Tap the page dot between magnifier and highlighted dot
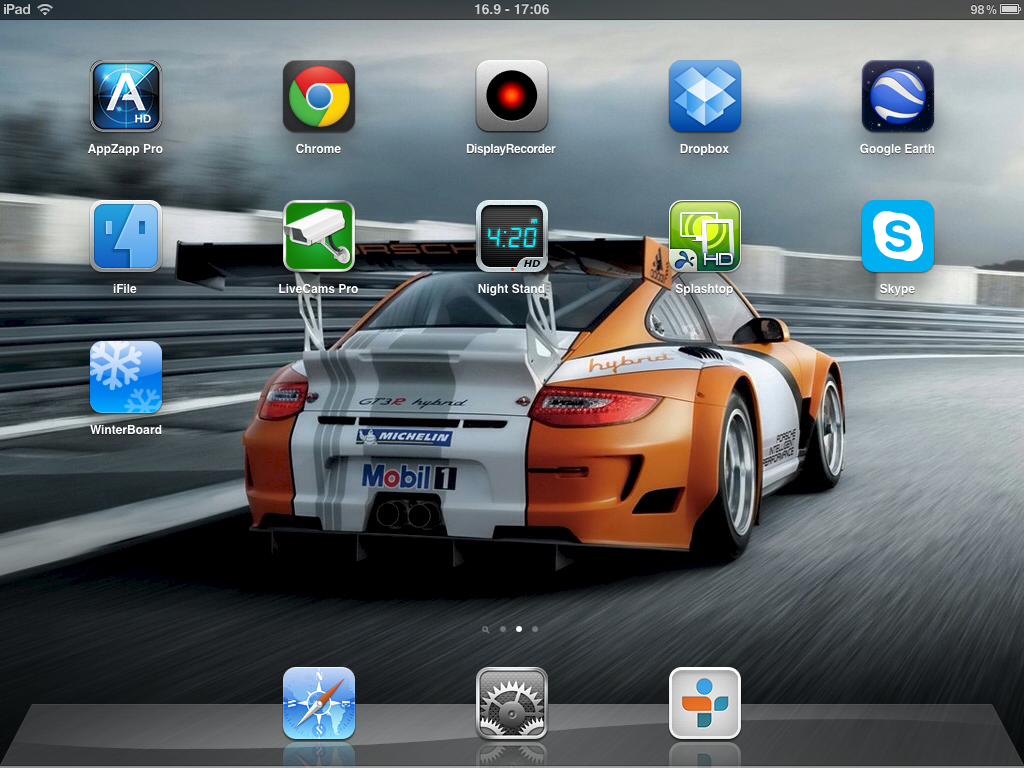Viewport: 1024px width, 768px height. coord(502,629)
